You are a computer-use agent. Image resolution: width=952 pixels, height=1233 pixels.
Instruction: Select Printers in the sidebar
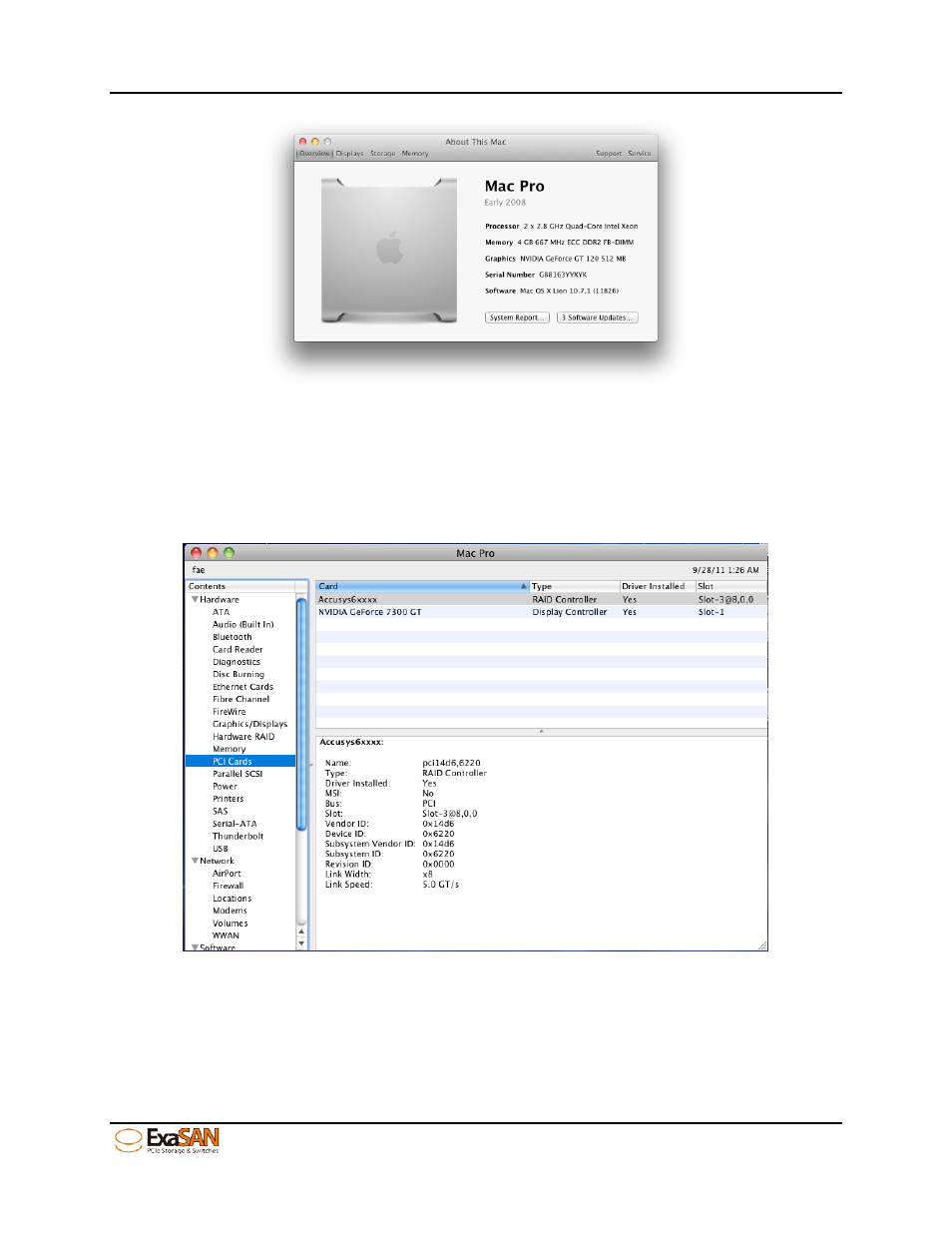[x=228, y=799]
